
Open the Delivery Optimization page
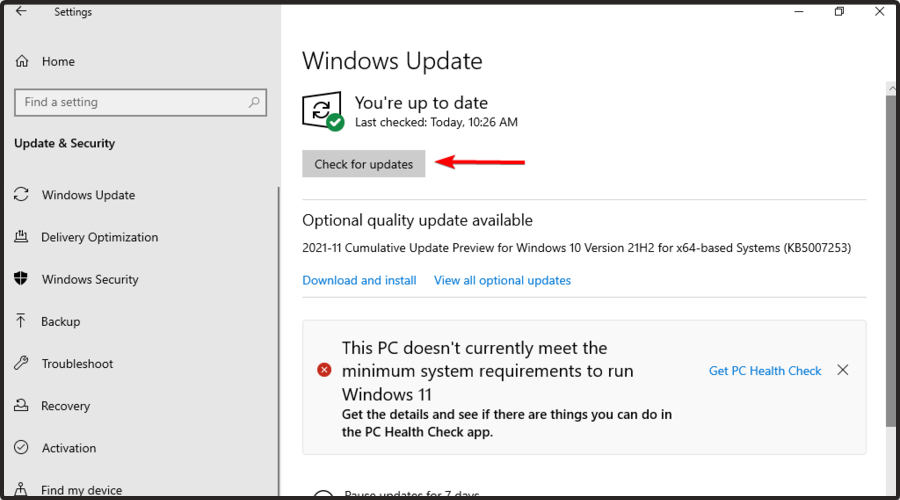pos(99,237)
